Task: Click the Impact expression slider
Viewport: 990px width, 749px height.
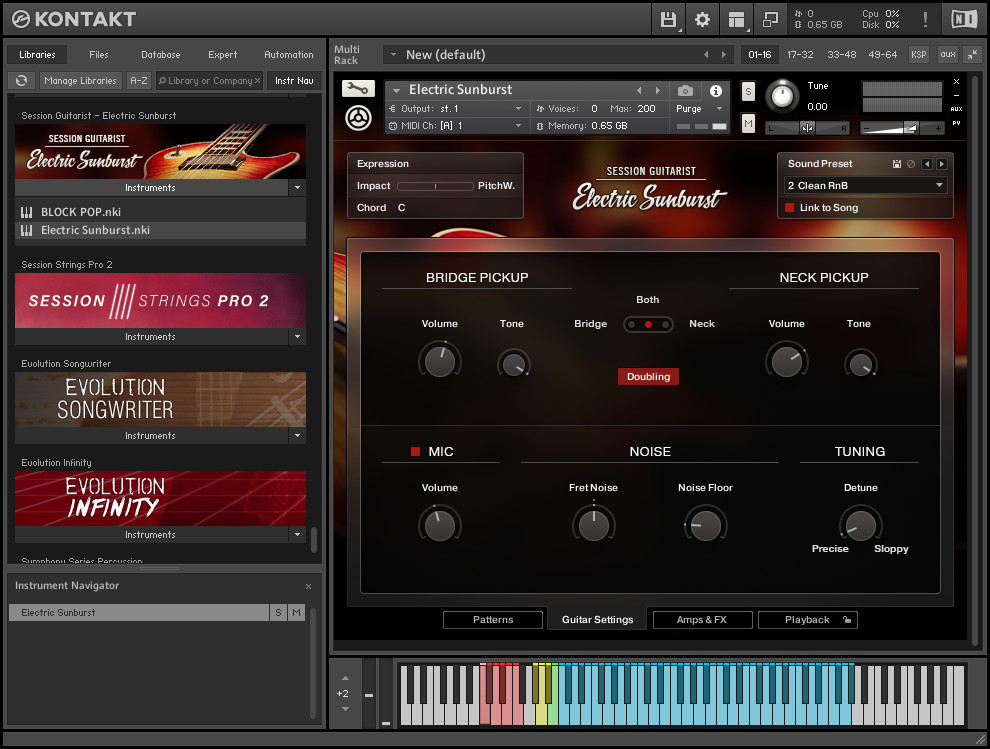Action: (x=435, y=186)
